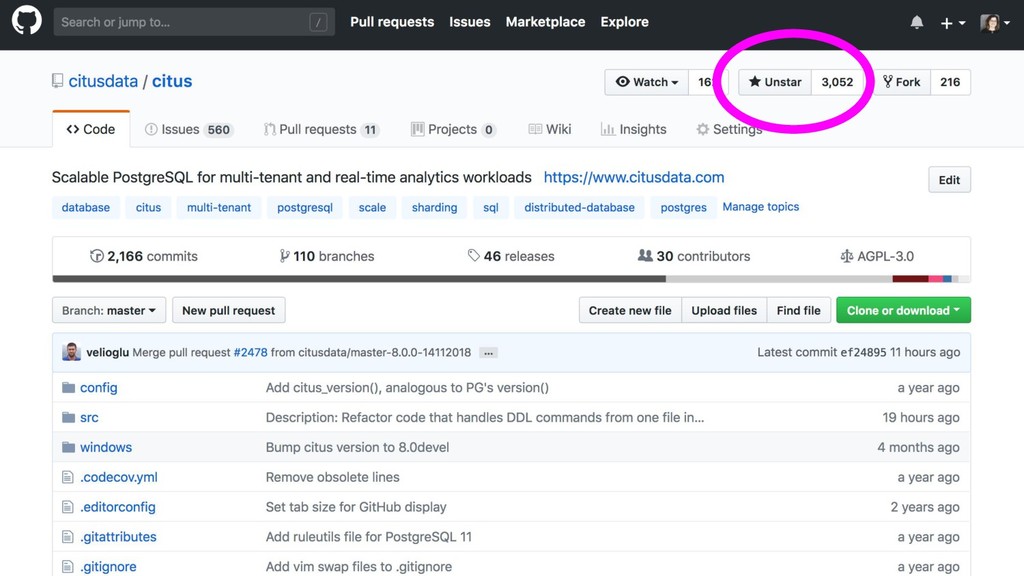Choose Find file
The height and width of the screenshot is (576, 1024).
point(799,310)
